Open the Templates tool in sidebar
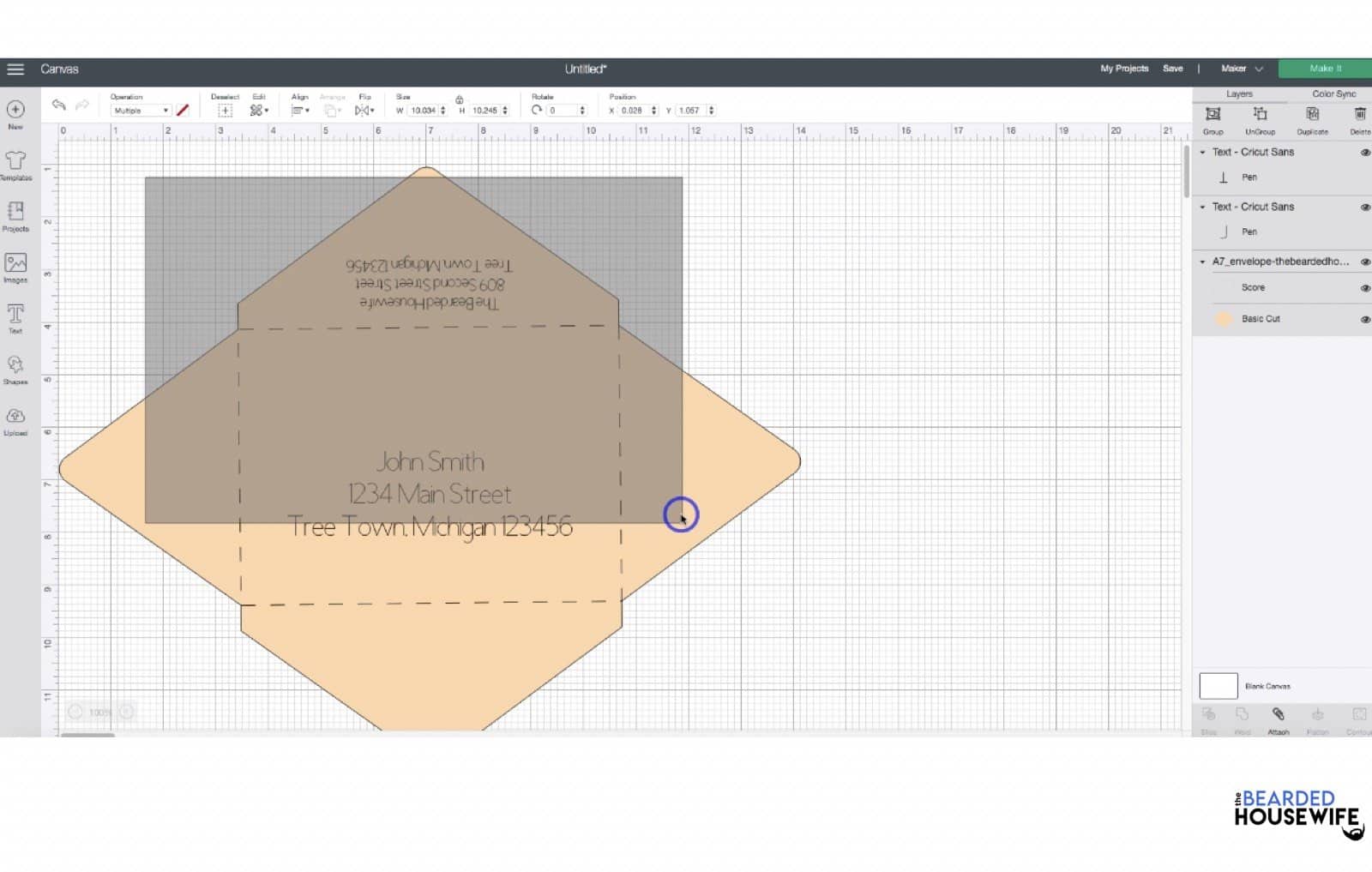Viewport: 1372px width, 872px height. (x=15, y=165)
